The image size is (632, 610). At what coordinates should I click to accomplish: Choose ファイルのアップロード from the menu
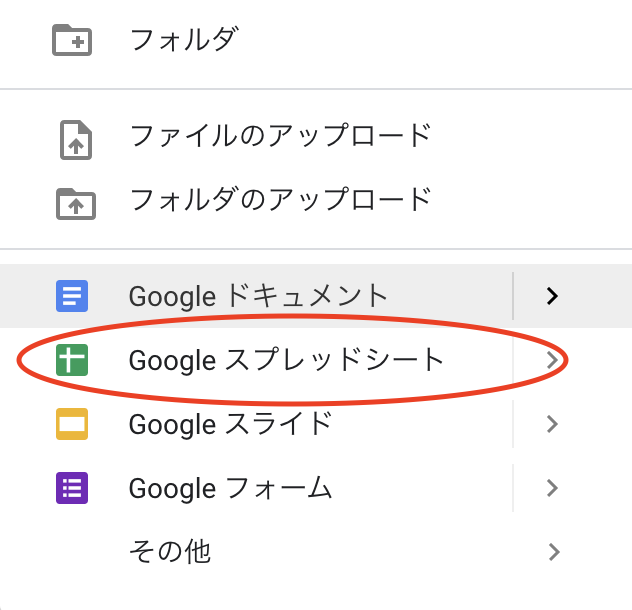point(280,136)
